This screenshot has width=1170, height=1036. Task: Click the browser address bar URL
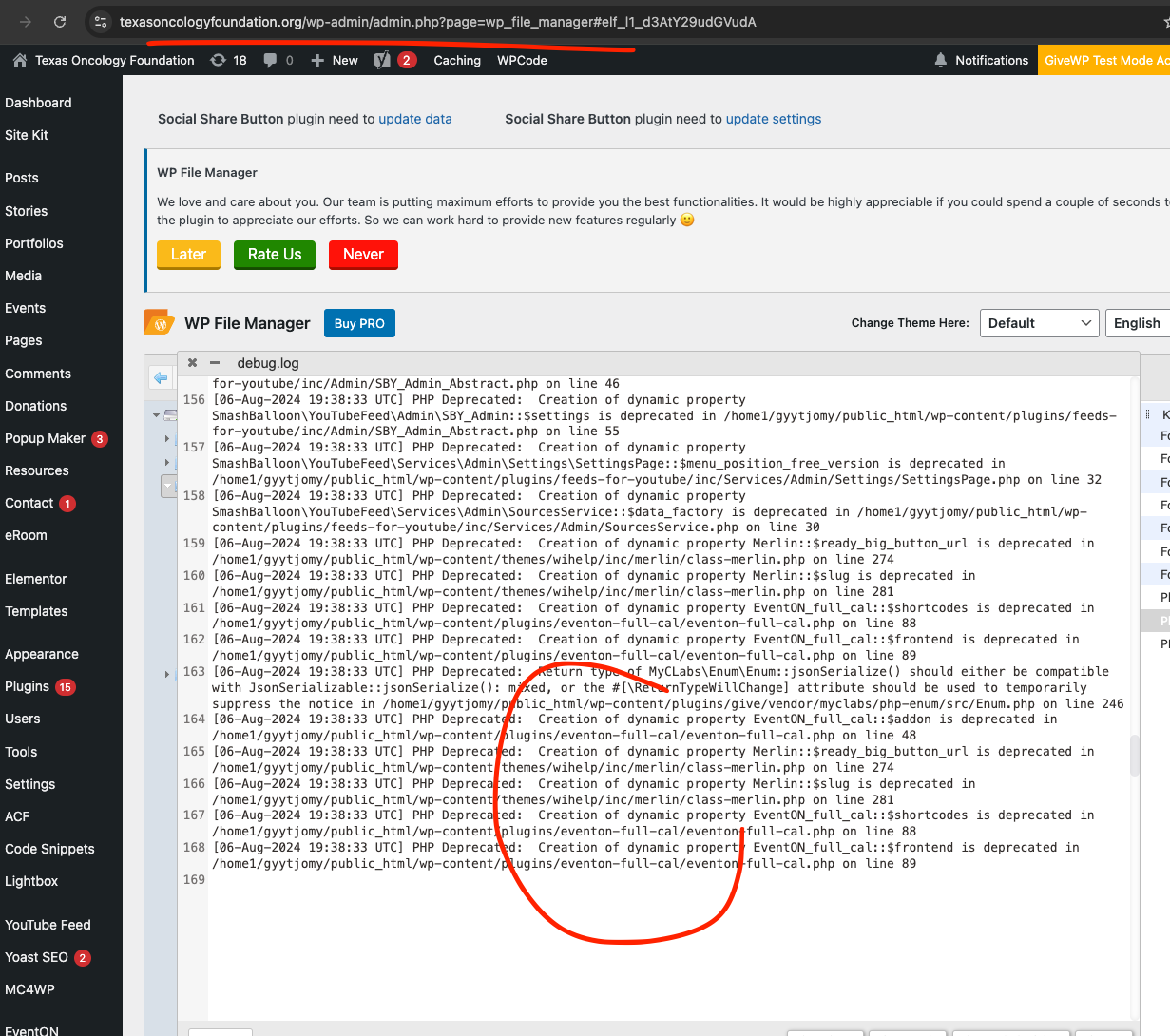(437, 22)
